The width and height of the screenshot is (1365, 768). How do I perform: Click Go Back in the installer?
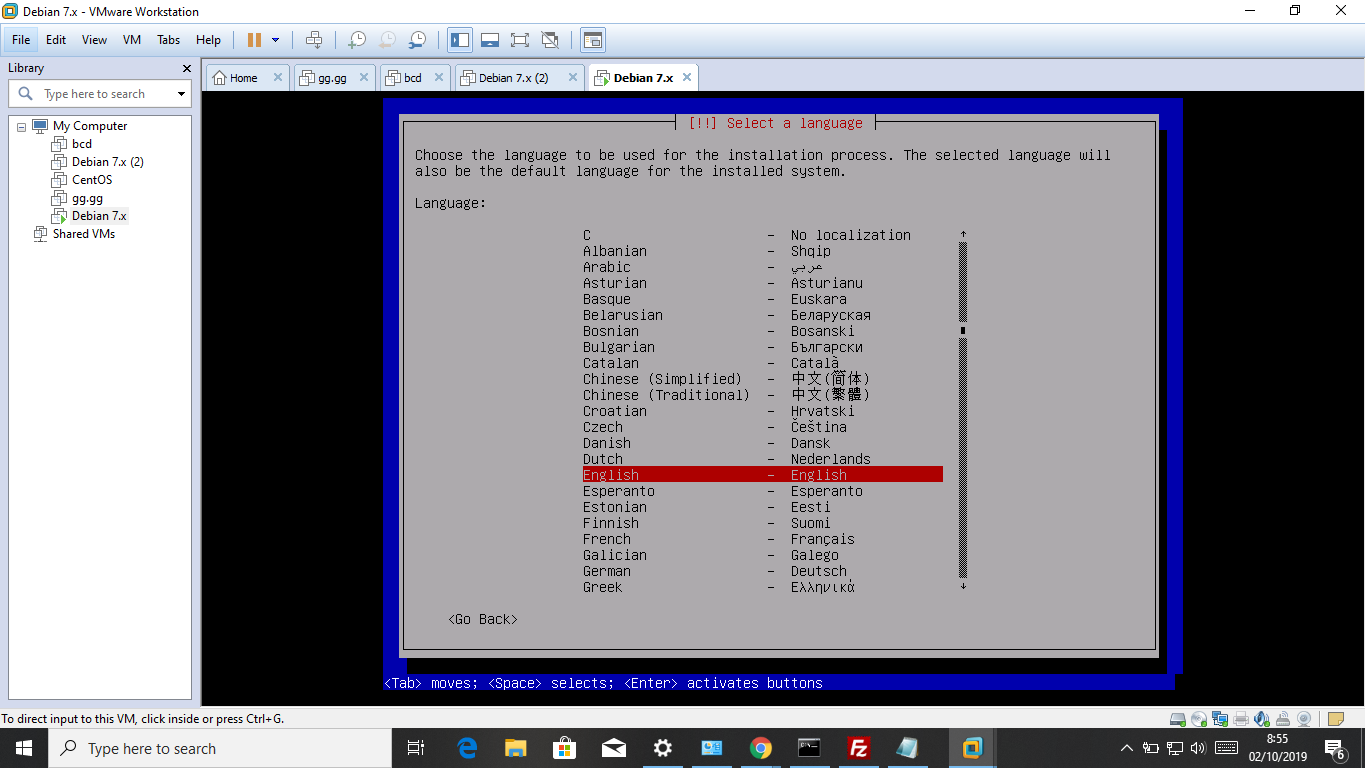click(483, 620)
